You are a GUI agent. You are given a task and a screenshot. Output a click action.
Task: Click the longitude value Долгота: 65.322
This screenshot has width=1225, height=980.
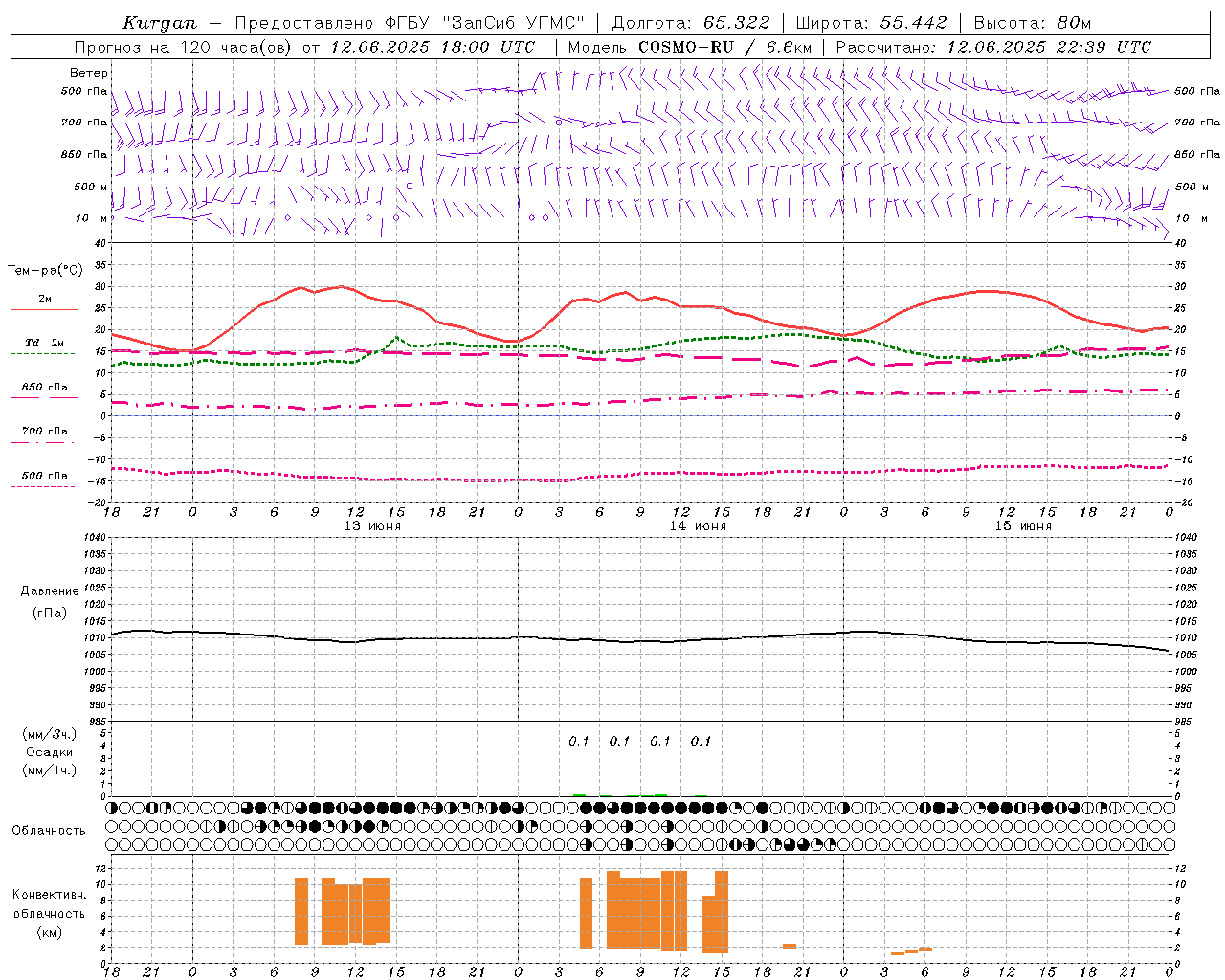[x=691, y=23]
